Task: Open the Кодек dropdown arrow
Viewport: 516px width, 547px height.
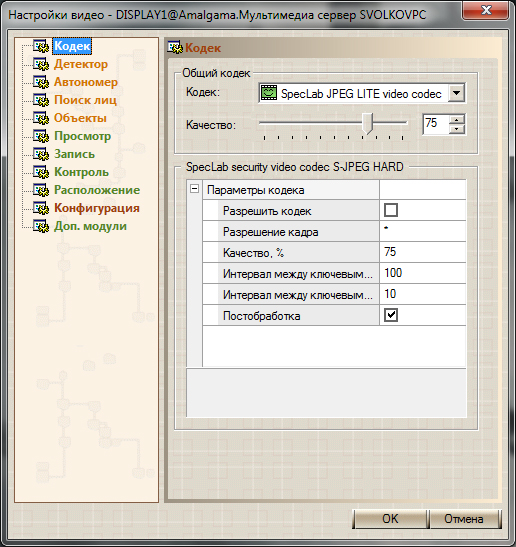Action: coord(456,93)
